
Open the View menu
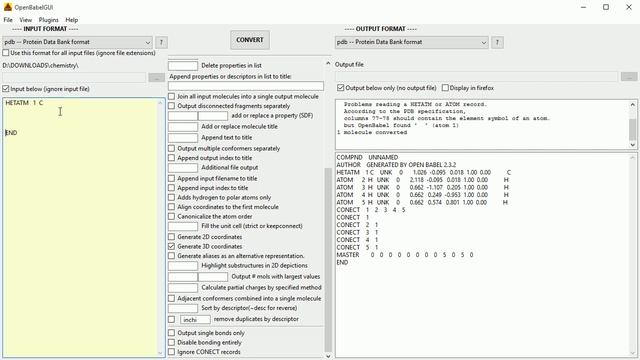pos(25,20)
